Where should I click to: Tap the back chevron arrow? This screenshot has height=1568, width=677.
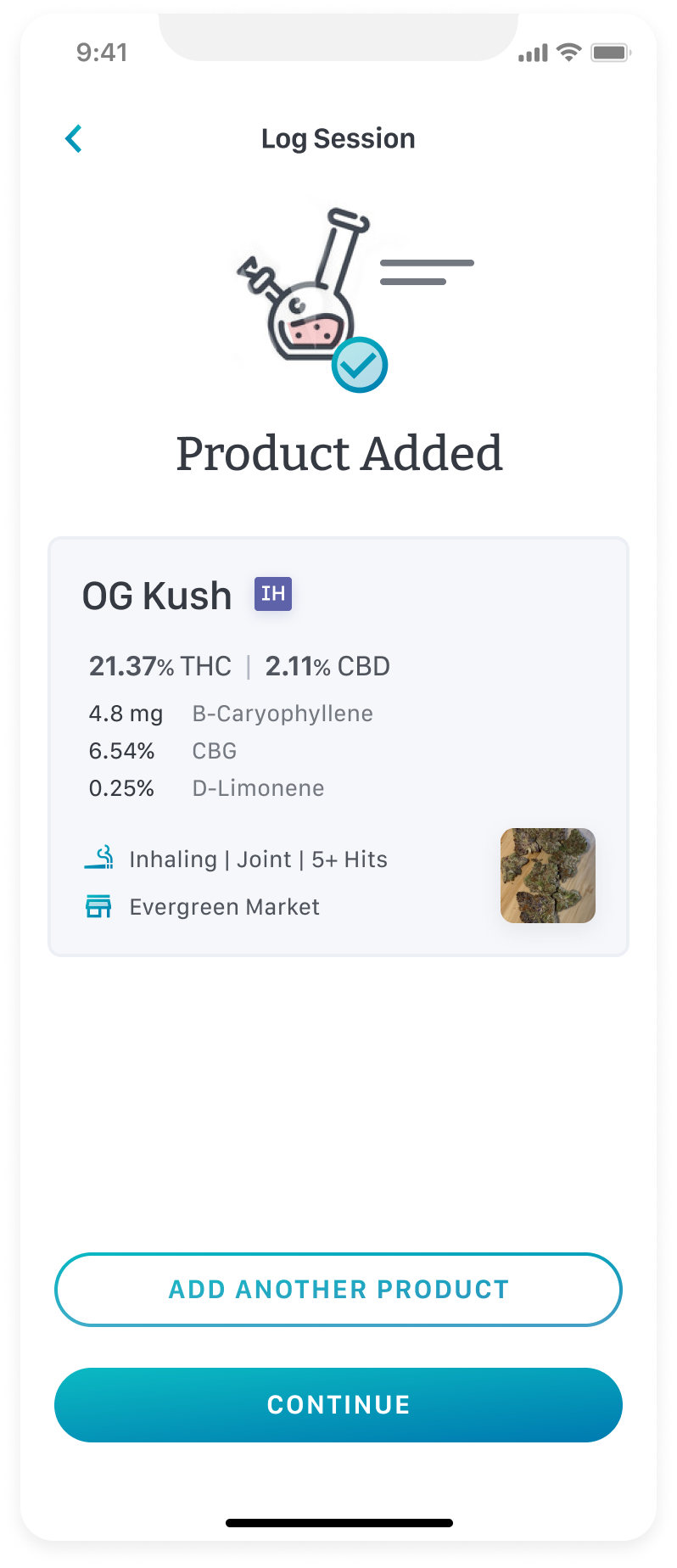coord(74,139)
